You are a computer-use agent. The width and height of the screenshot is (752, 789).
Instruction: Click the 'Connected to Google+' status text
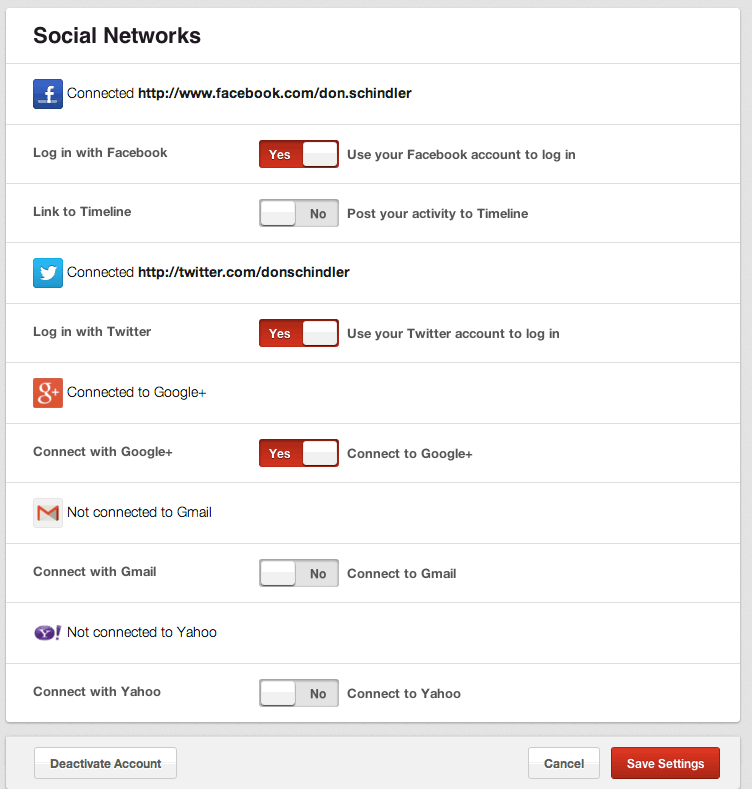pos(137,392)
